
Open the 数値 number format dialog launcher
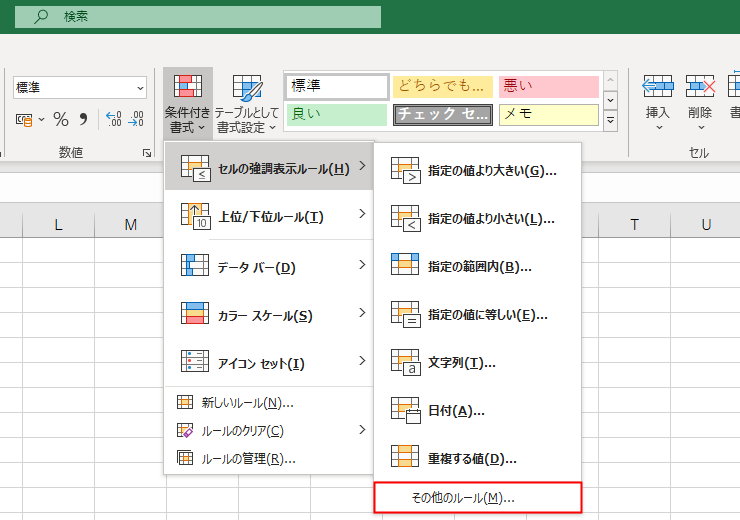pyautogui.click(x=147, y=153)
